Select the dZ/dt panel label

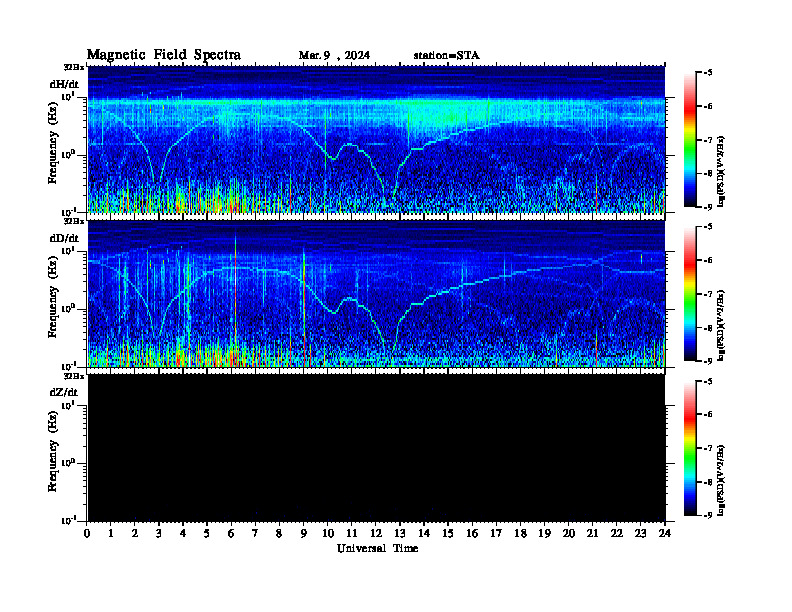(x=64, y=392)
